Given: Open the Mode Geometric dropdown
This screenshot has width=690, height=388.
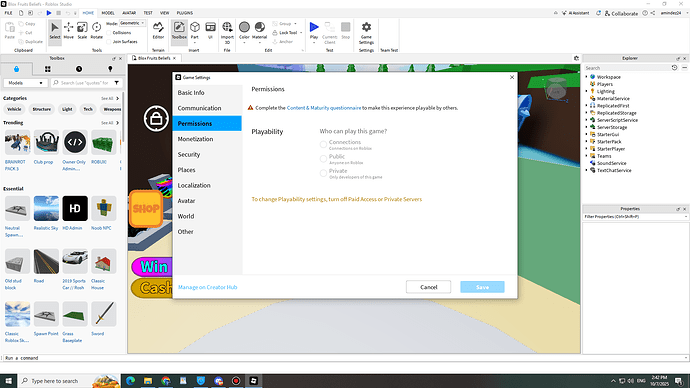Looking at the screenshot, I should (132, 23).
